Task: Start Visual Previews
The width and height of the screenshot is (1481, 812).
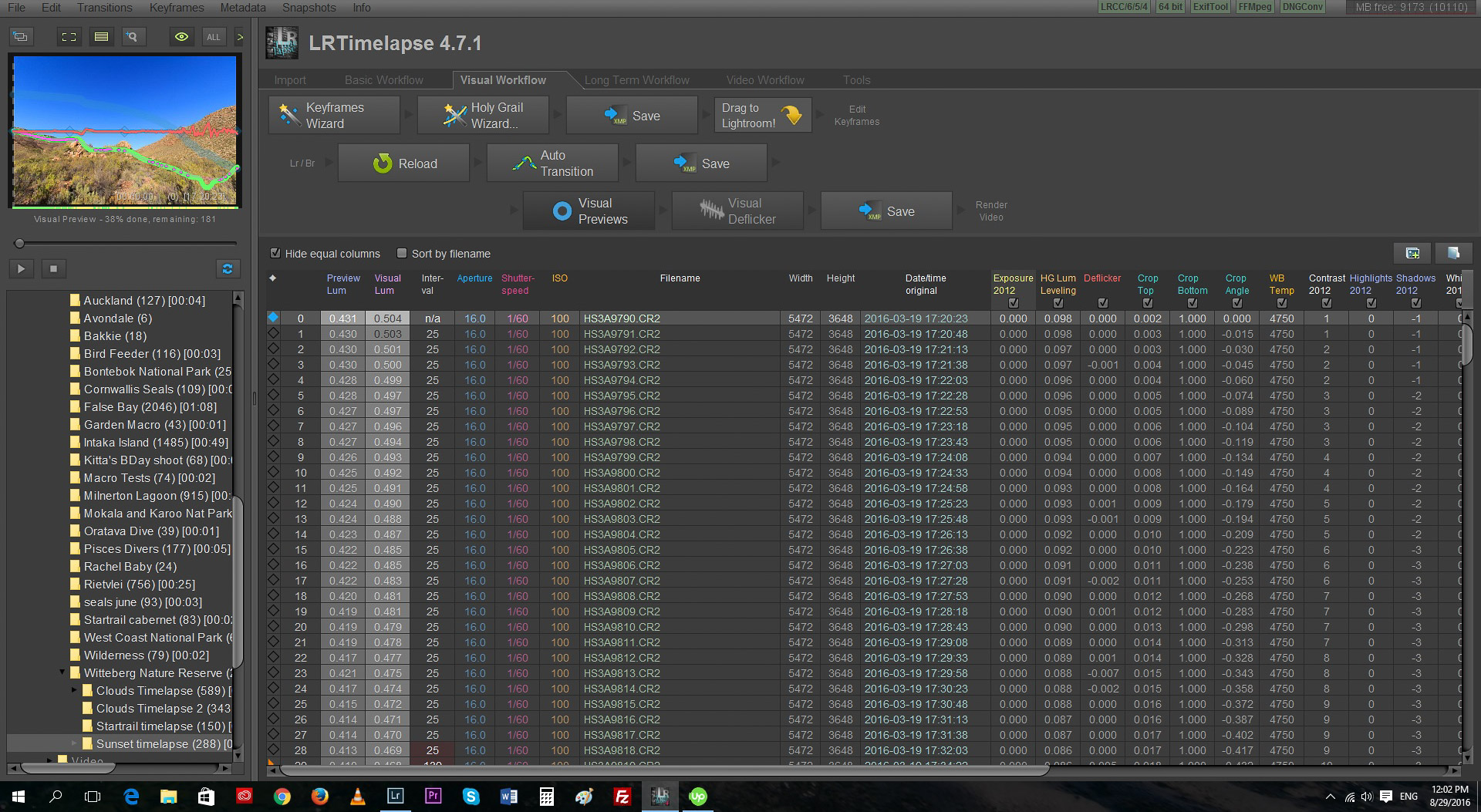Action: pyautogui.click(x=589, y=211)
